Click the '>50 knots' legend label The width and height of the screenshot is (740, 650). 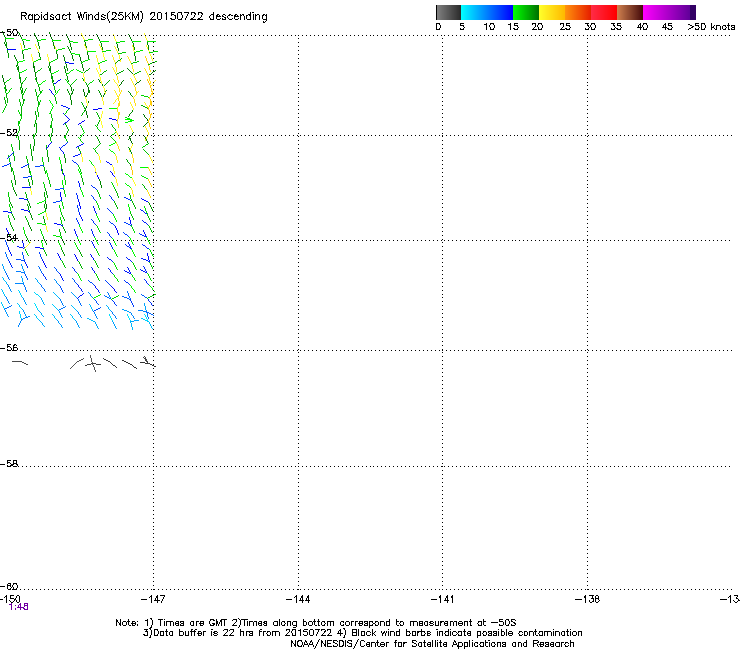click(x=711, y=27)
